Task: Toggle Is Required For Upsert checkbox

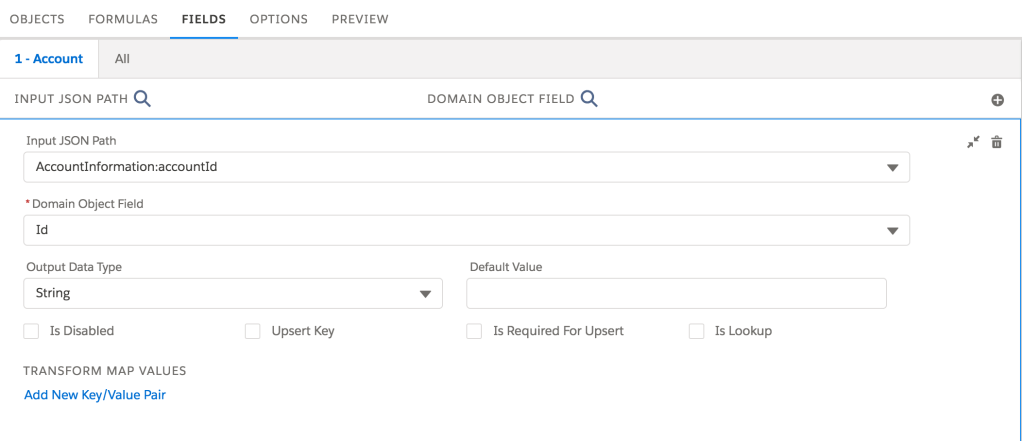Action: click(474, 331)
